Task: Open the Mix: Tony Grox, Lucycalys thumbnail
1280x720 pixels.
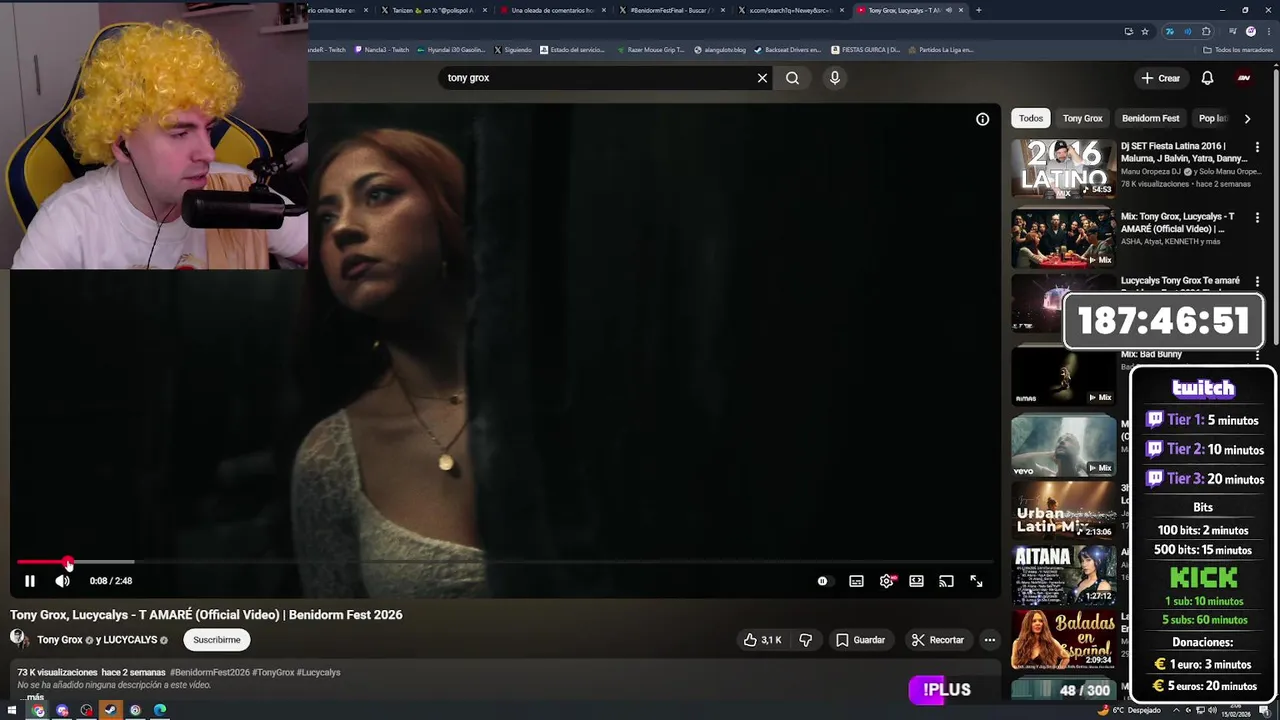Action: 1063,238
